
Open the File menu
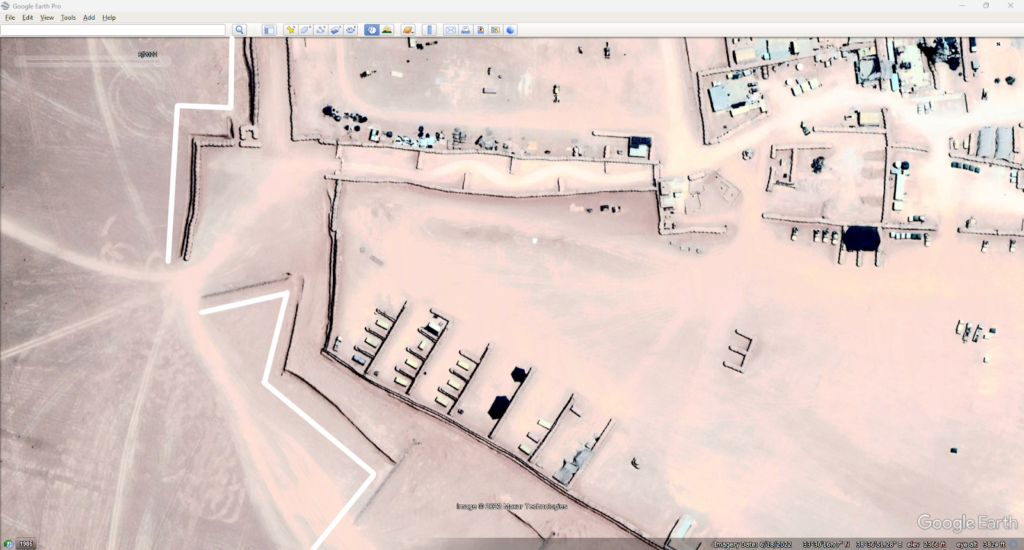coord(9,17)
